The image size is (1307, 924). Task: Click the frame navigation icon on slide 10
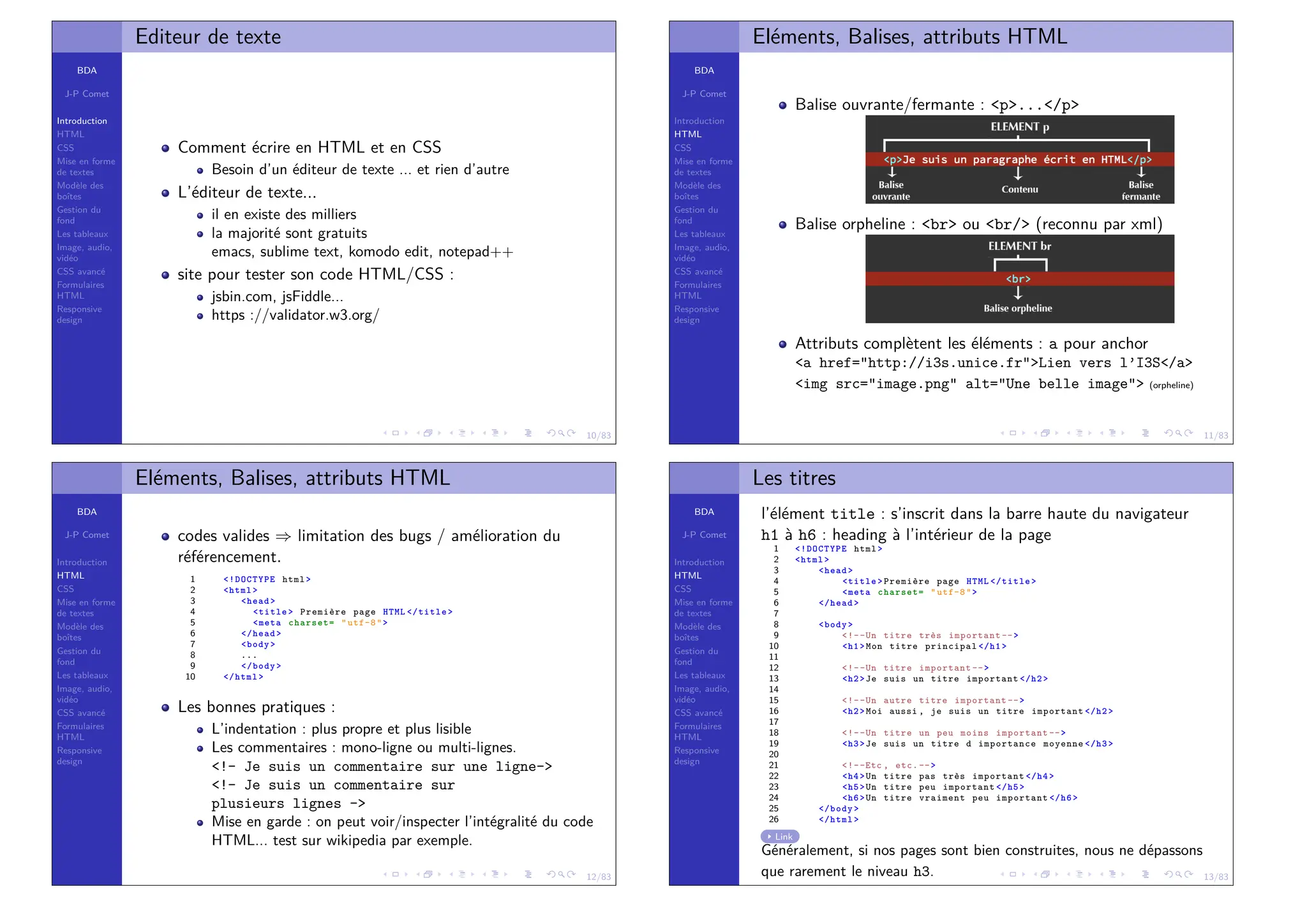pyautogui.click(x=428, y=433)
